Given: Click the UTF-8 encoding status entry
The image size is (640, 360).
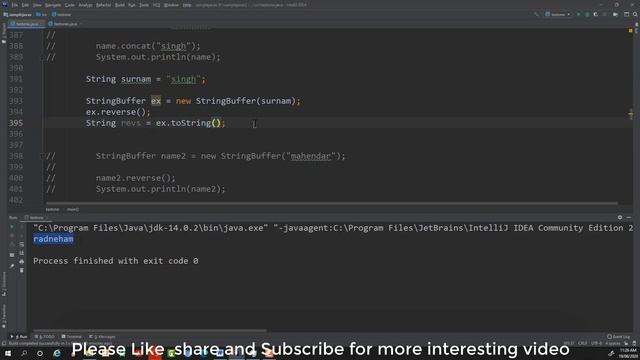Looking at the screenshot, I should [596, 343].
